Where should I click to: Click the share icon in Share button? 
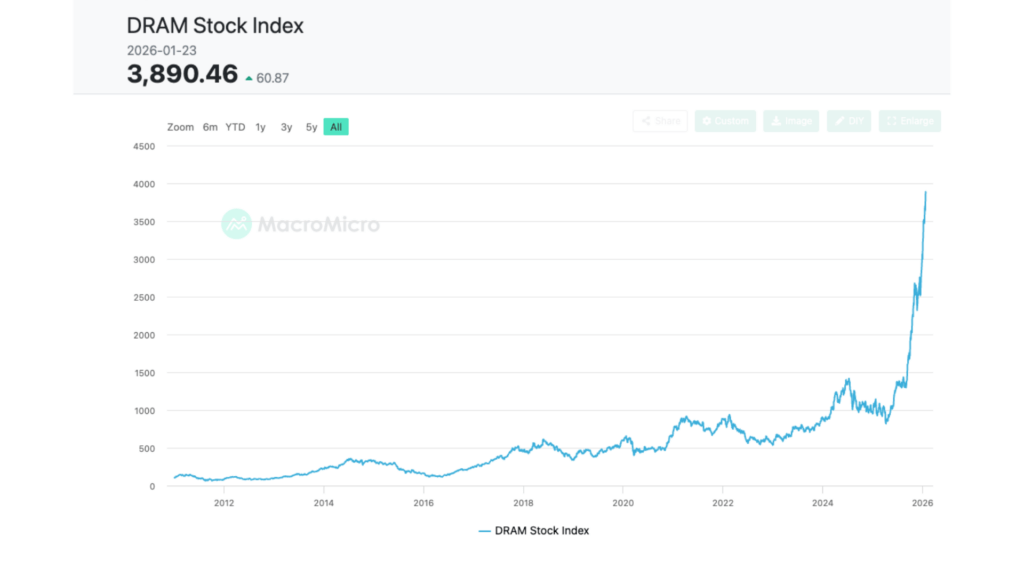click(x=646, y=121)
